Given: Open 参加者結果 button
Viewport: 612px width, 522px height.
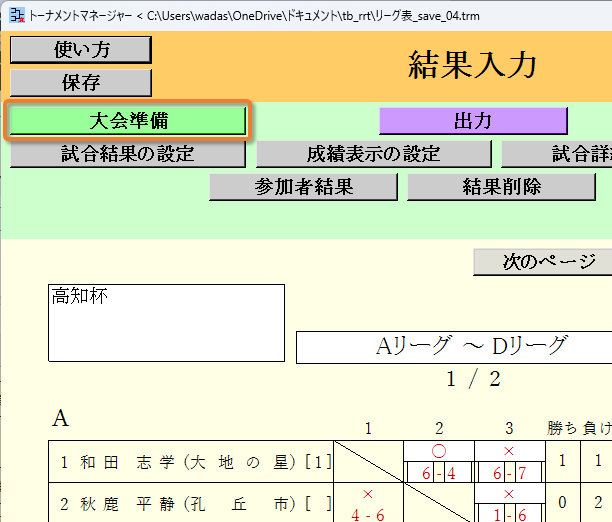Looking at the screenshot, I should coord(304,187).
